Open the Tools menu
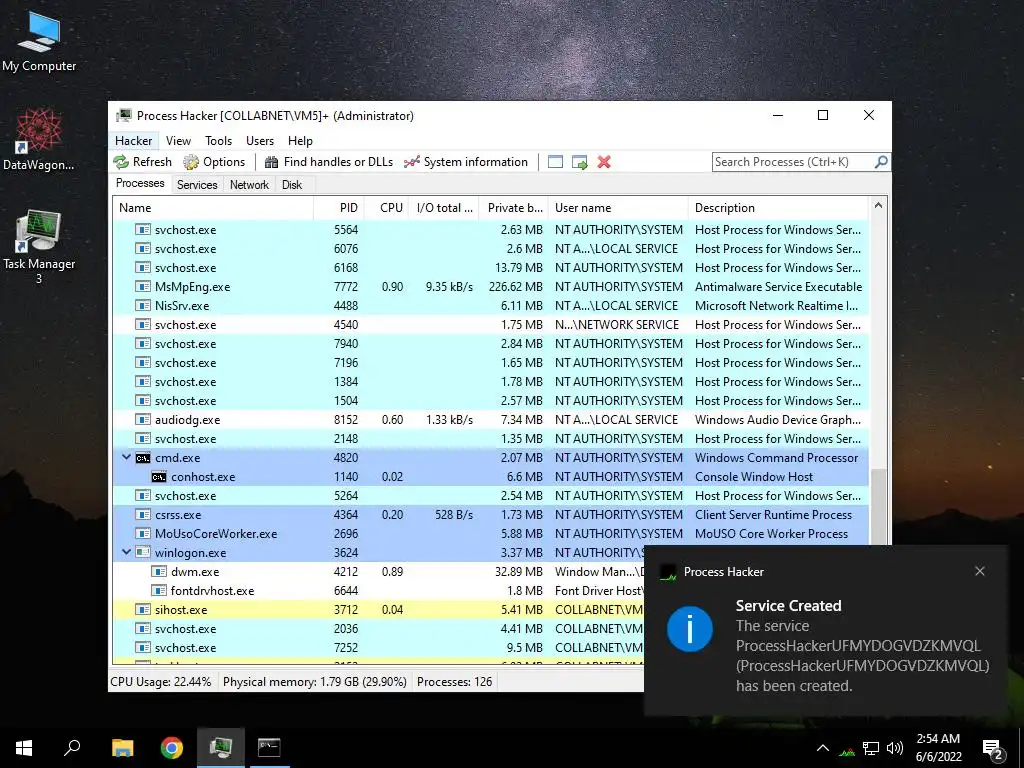This screenshot has width=1024, height=768. click(218, 140)
